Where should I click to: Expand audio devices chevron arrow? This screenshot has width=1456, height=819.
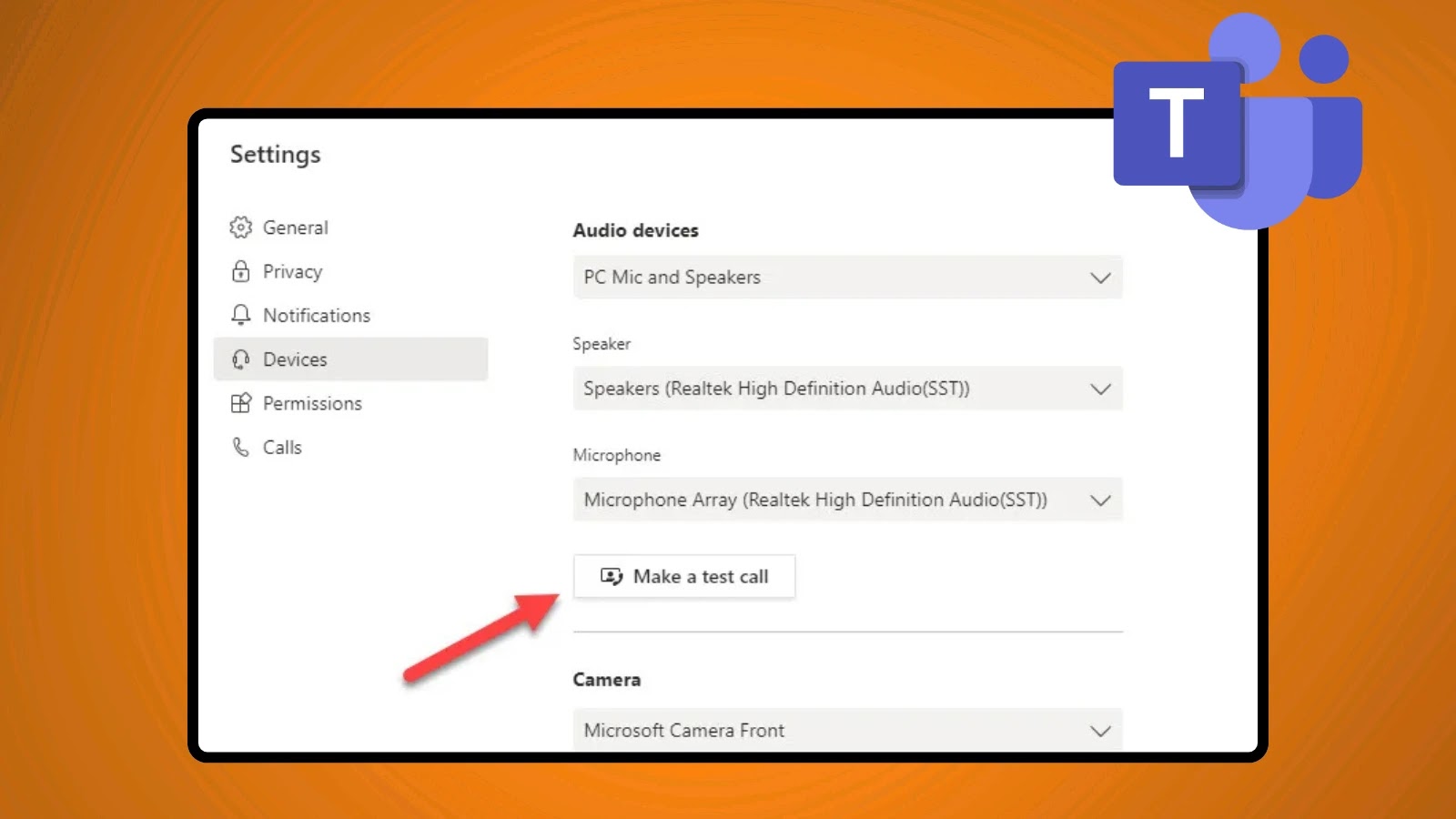point(1100,278)
